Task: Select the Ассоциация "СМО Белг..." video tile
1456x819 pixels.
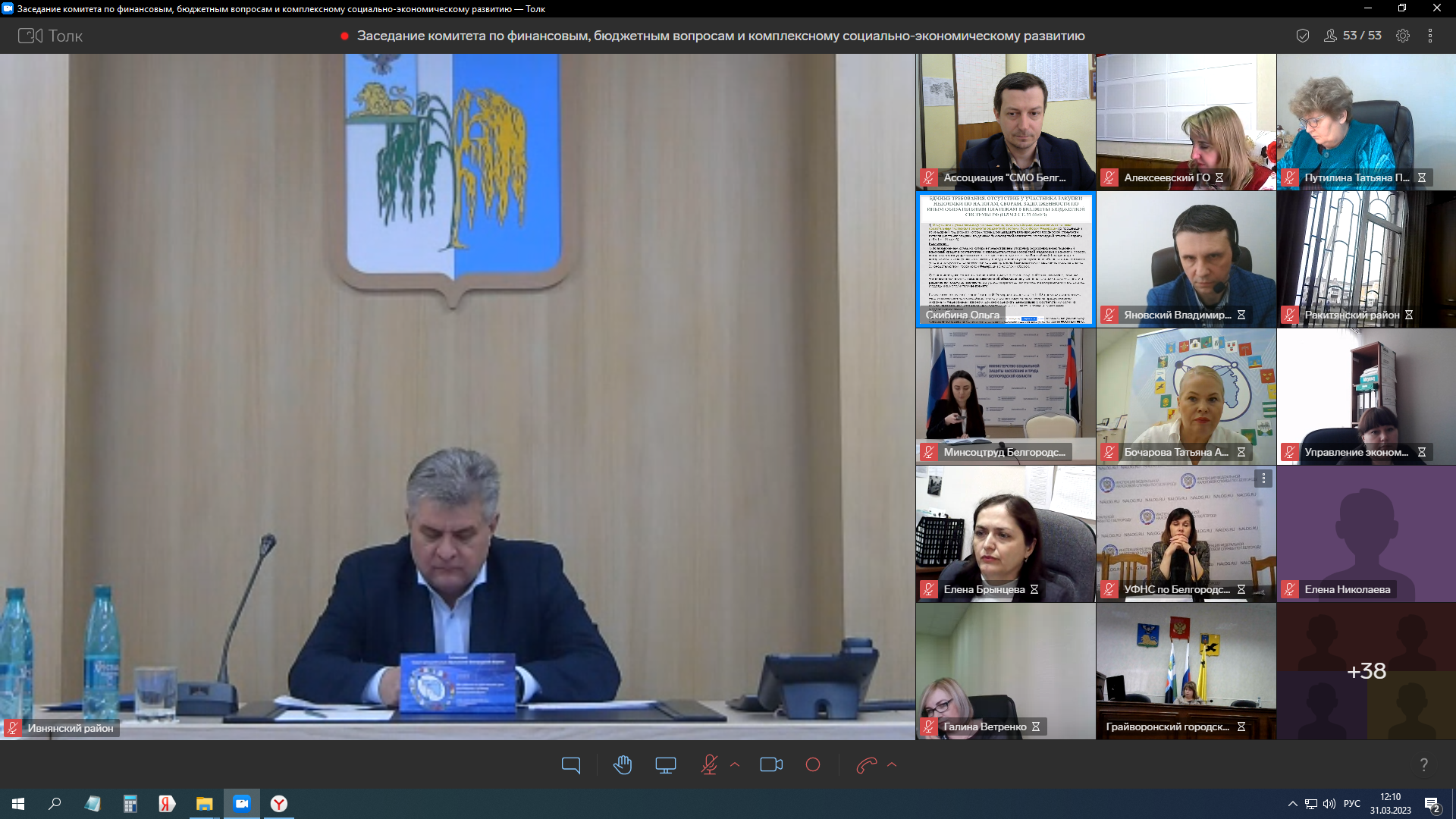Action: [x=1006, y=121]
